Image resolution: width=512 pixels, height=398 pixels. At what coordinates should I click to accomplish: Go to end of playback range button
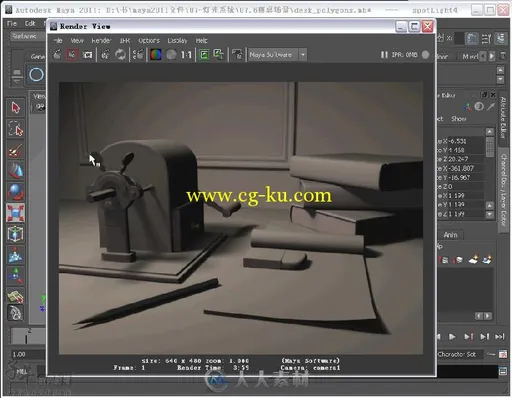pos(500,337)
